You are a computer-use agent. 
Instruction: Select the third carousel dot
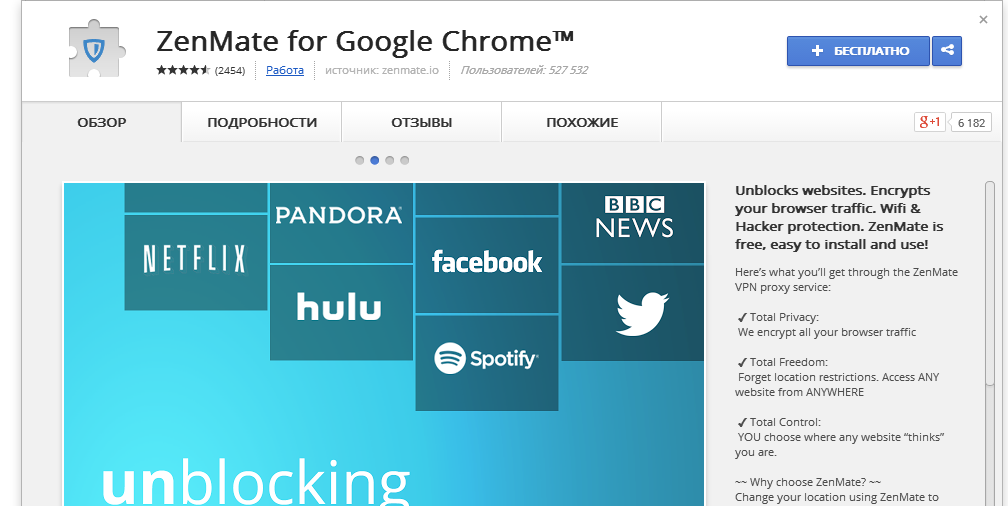point(390,161)
